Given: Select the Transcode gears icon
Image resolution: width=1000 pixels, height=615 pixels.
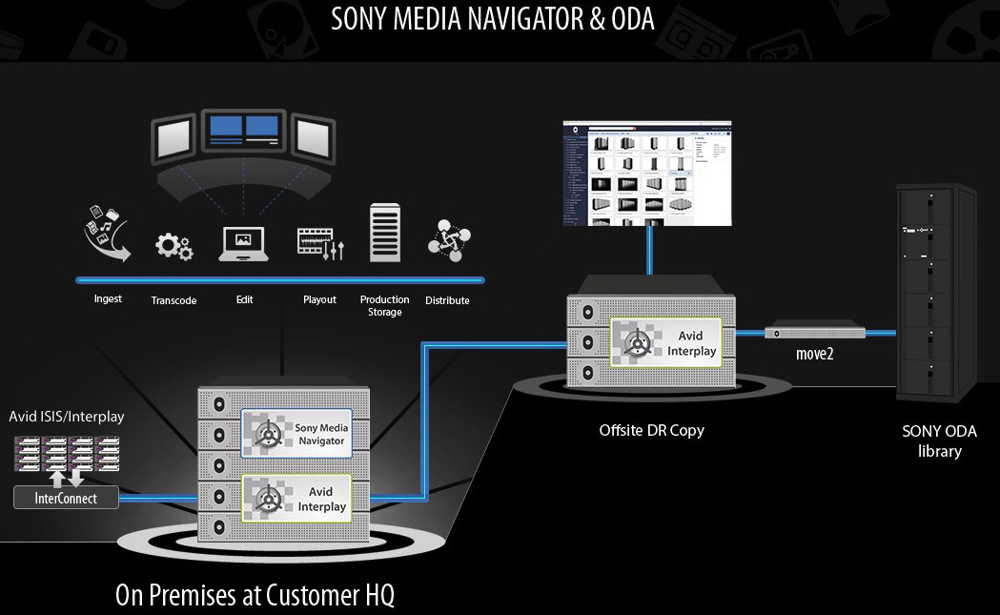Looking at the screenshot, I should tap(174, 246).
